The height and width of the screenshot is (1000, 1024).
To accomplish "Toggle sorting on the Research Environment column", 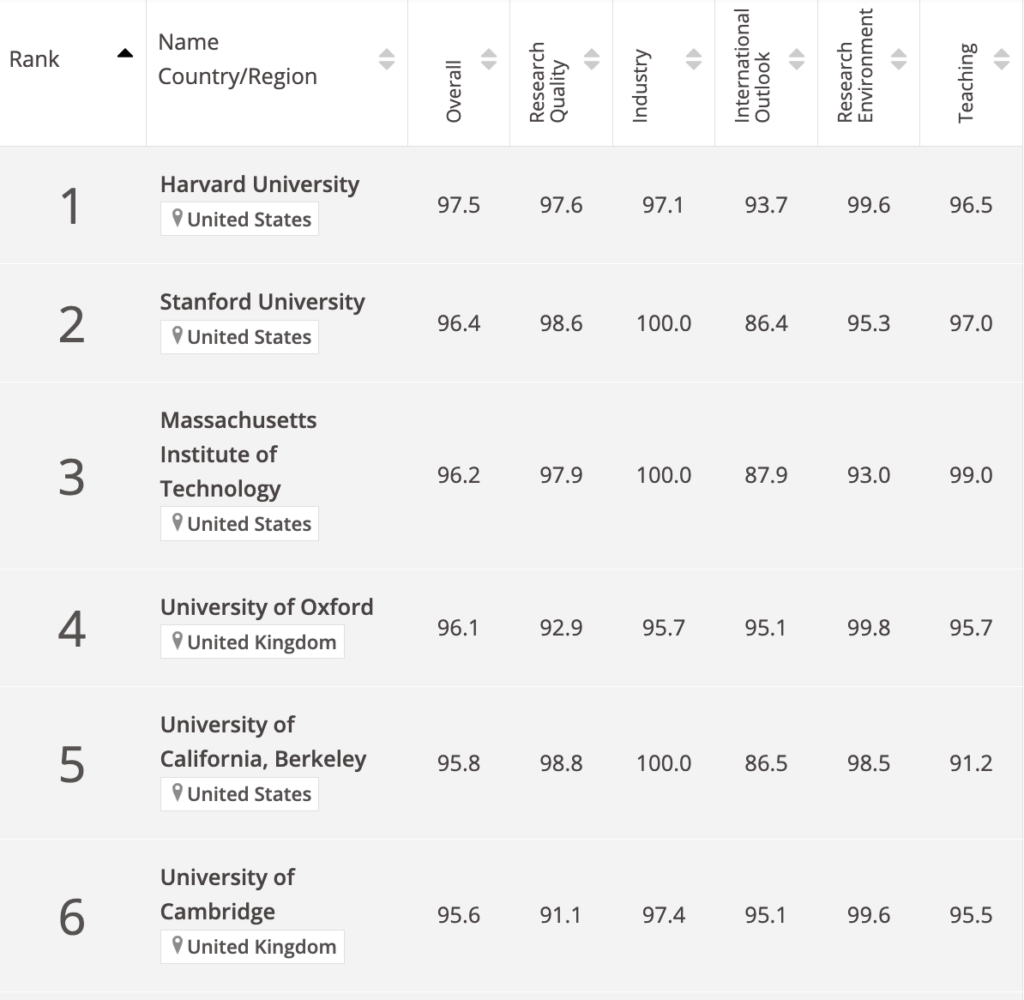I will (x=897, y=58).
